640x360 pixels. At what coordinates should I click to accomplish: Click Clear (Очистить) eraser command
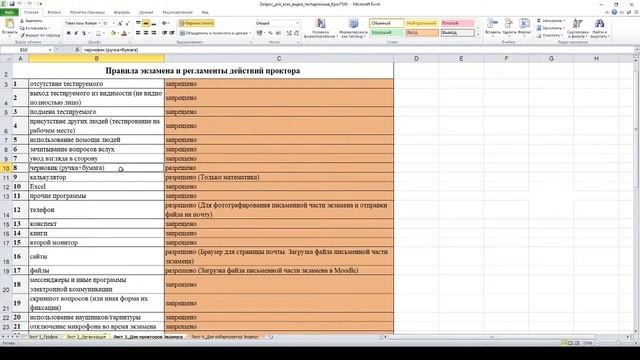pyautogui.click(x=550, y=35)
